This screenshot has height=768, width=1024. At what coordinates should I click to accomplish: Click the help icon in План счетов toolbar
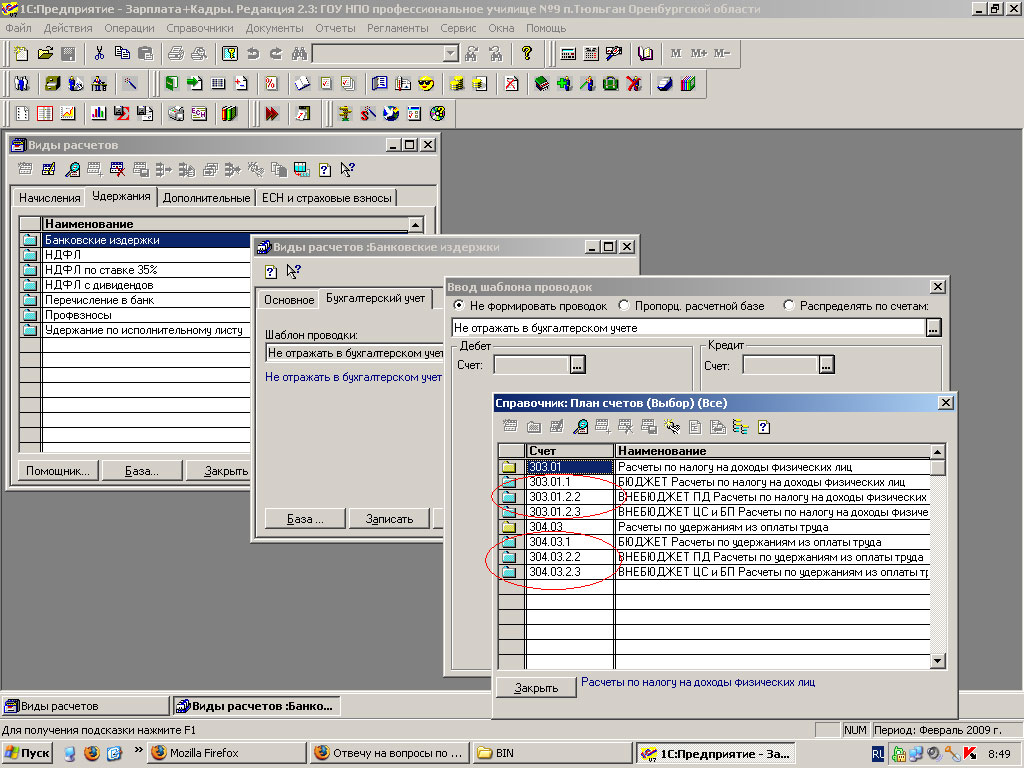(x=764, y=427)
